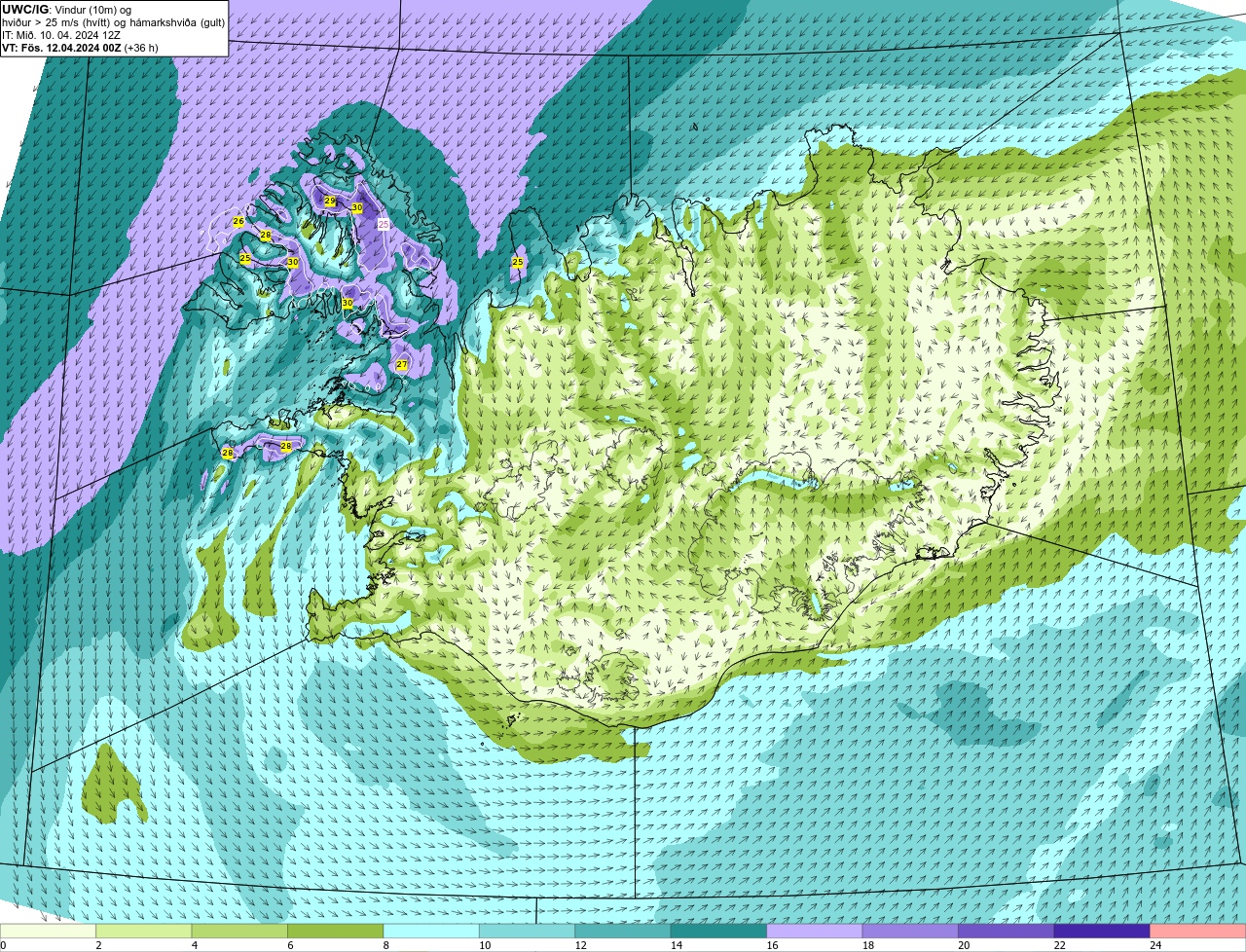The width and height of the screenshot is (1246, 952).
Task: Click the 4–6 m/s green legend swatch
Action: pos(239,931)
